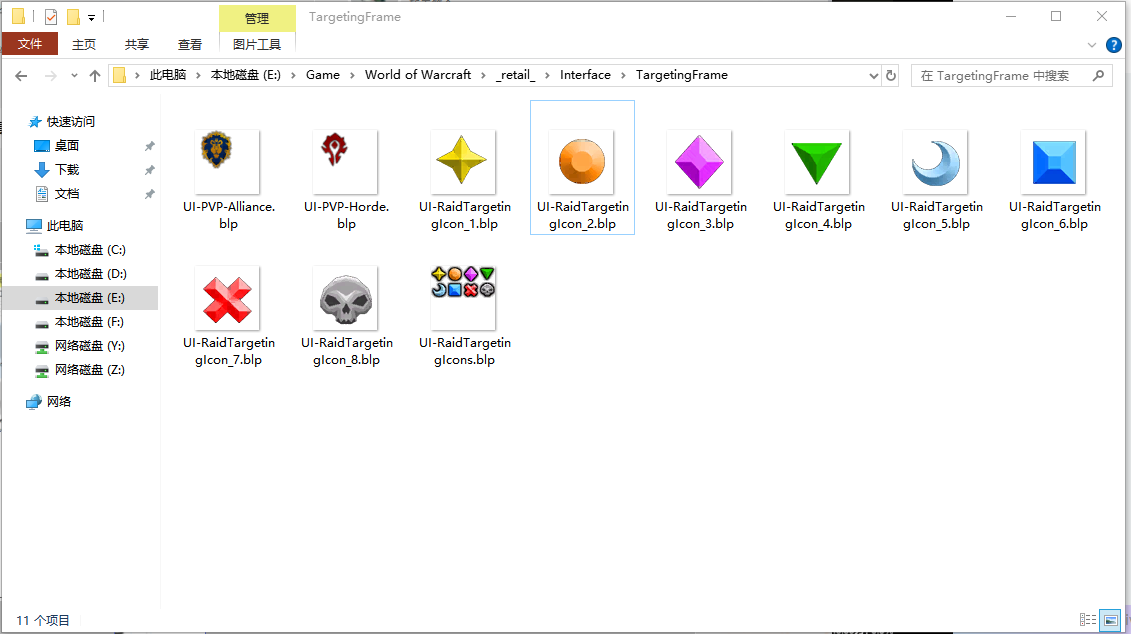Navigate to Interface in breadcrumb
The image size is (1131, 634).
[585, 75]
